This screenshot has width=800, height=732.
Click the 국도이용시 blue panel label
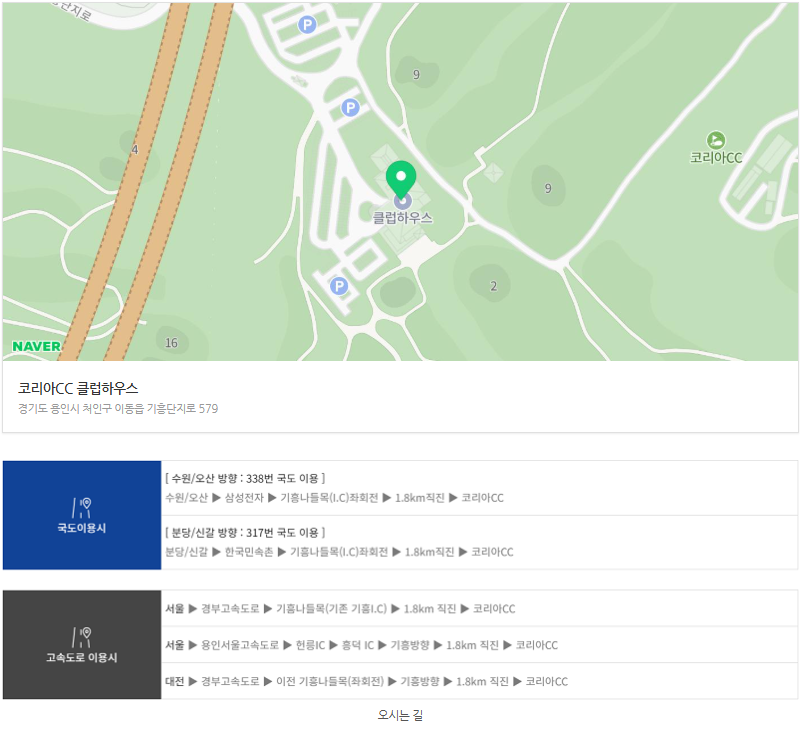(x=81, y=528)
